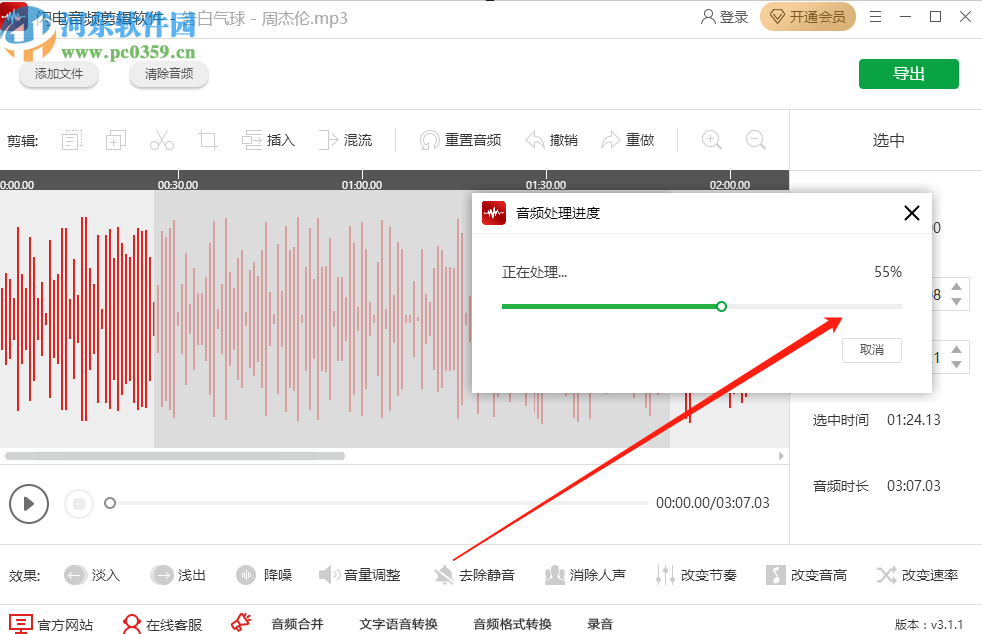This screenshot has height=634, width=982.
Task: Apply the Fade In (淡入) effect
Action: click(92, 575)
